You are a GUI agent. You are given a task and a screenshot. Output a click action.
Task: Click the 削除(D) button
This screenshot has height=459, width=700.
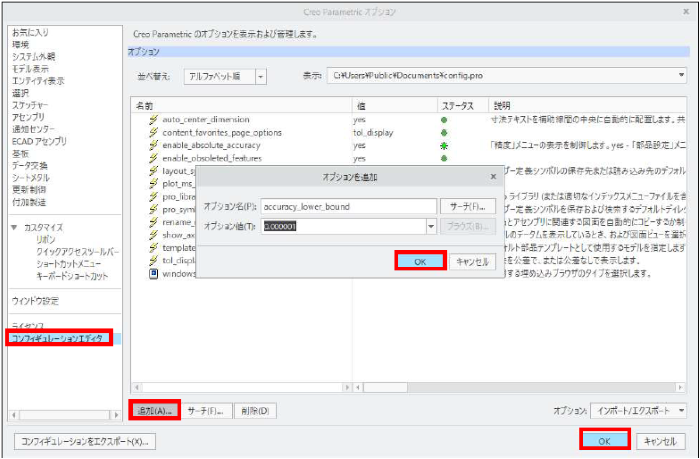coord(255,411)
